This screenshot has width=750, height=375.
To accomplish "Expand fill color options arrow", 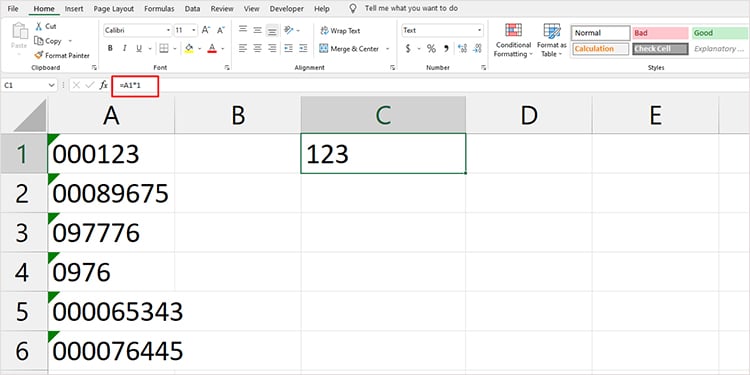I will click(x=199, y=48).
